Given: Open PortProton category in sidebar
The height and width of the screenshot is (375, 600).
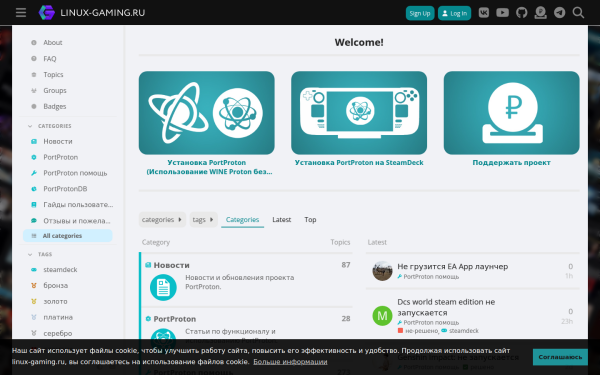Looking at the screenshot, I should point(60,157).
